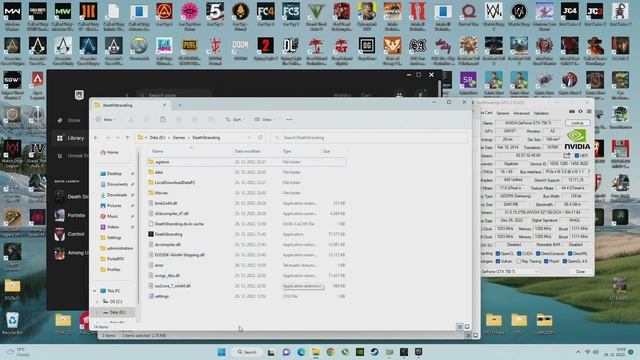Image resolution: width=640 pixels, height=360 pixels.
Task: Click the BIOS share/export icon in GPU-Z
Action: tap(567, 156)
